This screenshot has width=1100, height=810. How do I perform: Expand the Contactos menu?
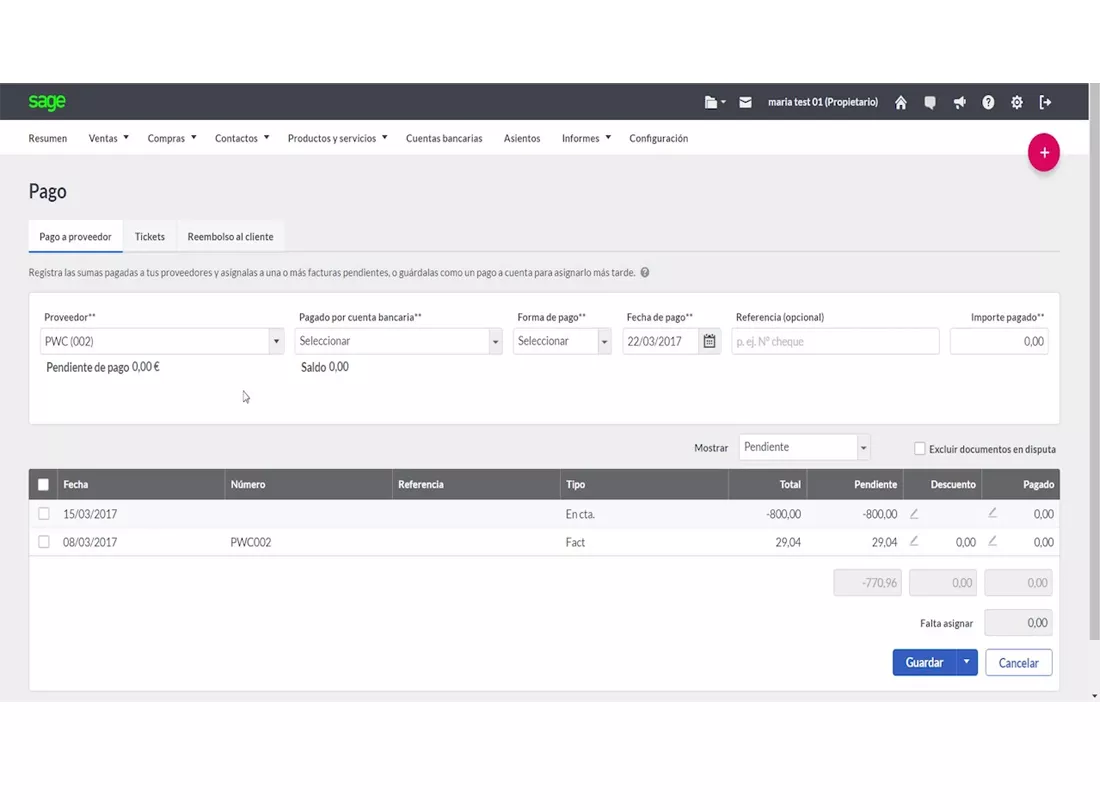(x=242, y=138)
